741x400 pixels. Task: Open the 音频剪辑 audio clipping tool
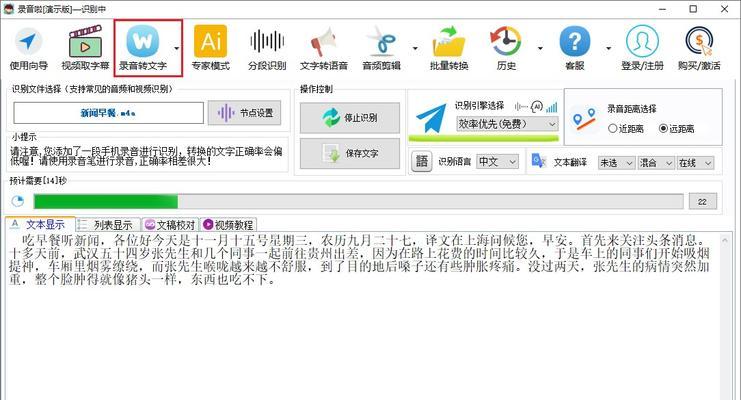point(381,48)
